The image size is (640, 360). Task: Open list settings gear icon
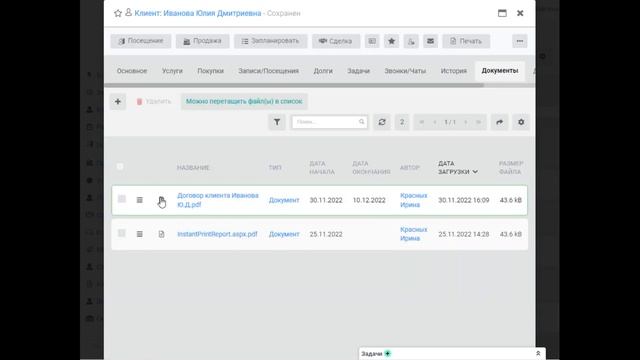521,122
